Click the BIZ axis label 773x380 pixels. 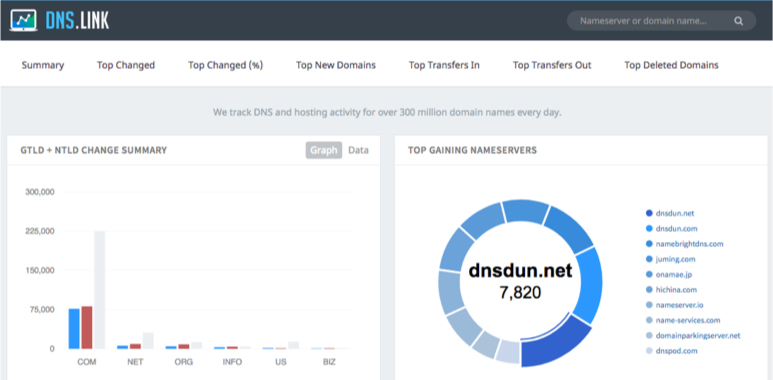pos(329,362)
